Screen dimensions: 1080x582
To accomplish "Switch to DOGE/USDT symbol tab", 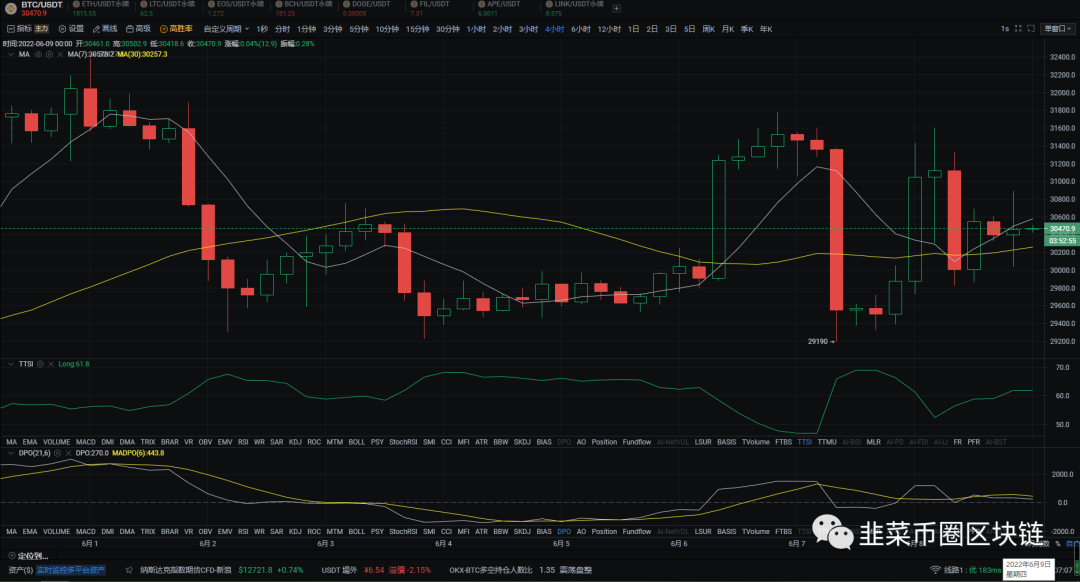I will pyautogui.click(x=366, y=8).
